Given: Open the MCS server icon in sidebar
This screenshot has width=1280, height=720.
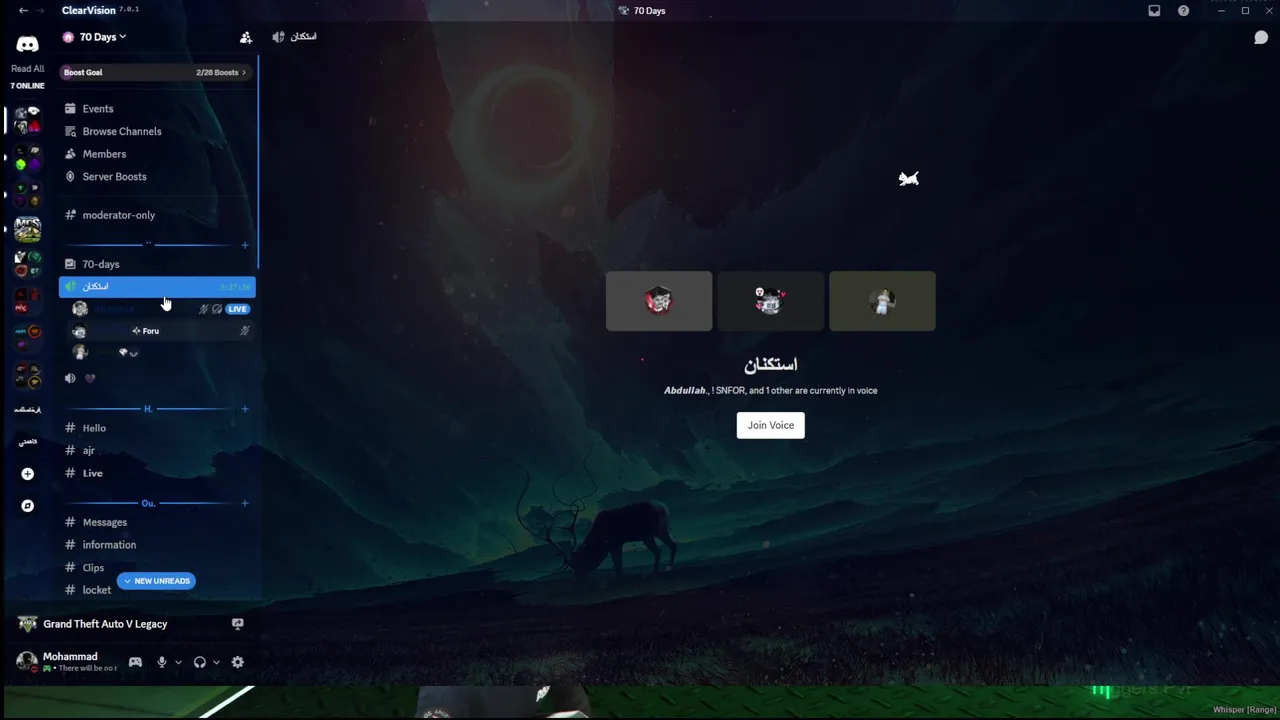Looking at the screenshot, I should (27, 229).
